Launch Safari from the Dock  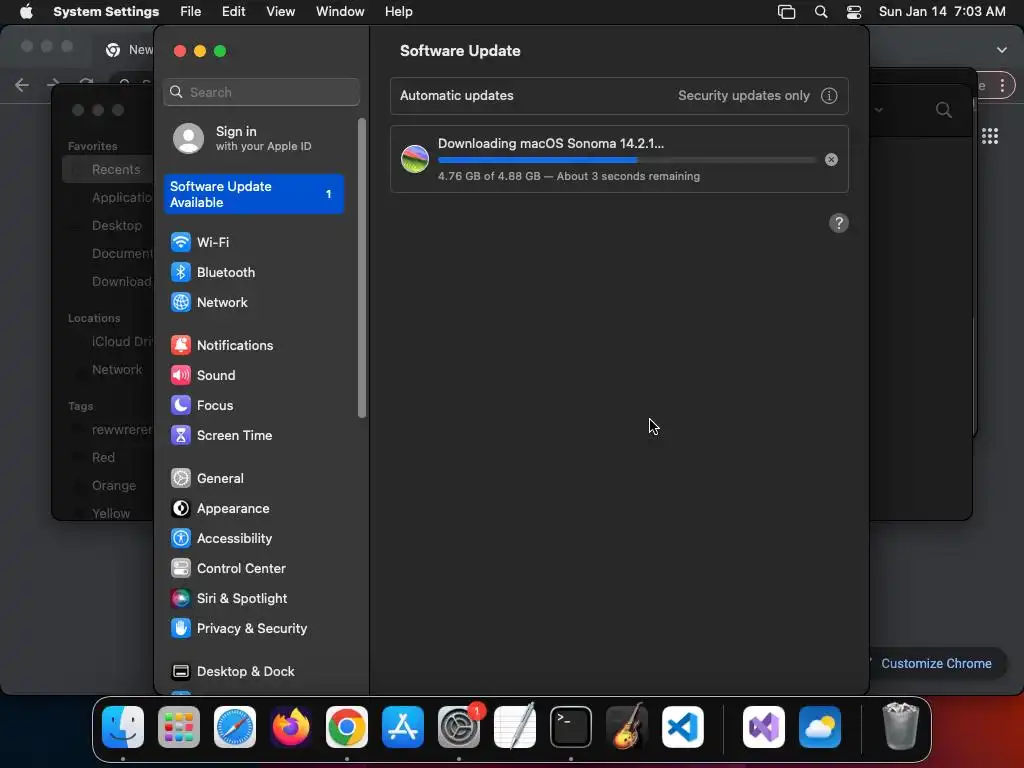click(235, 727)
